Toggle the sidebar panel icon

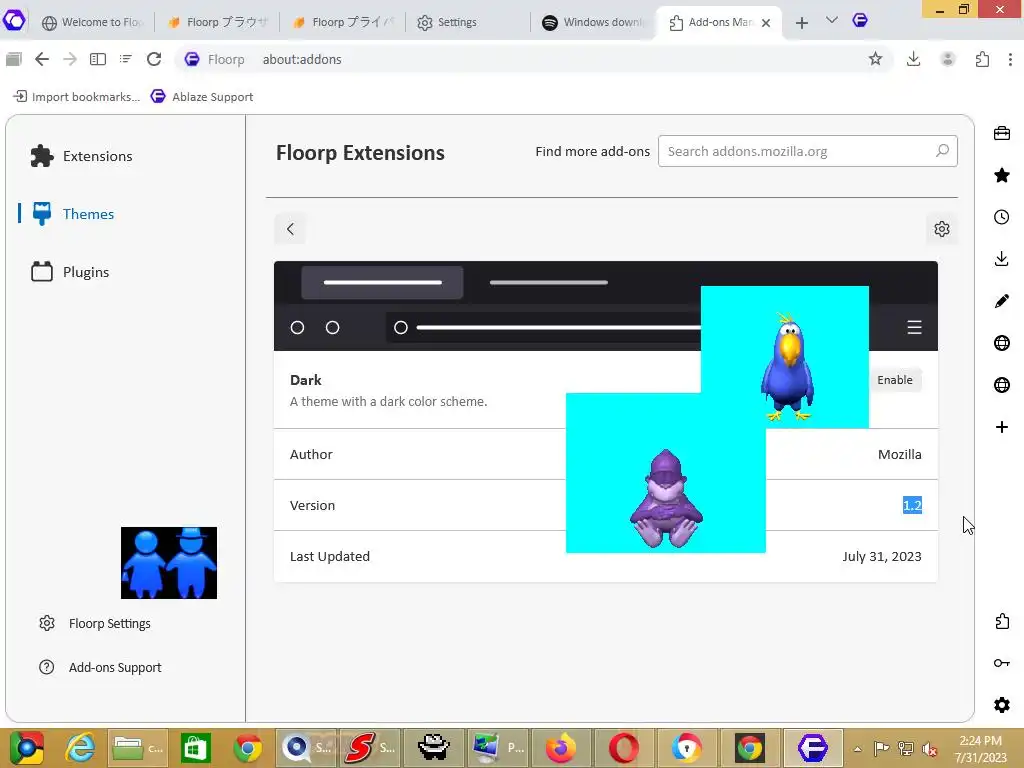(x=98, y=59)
